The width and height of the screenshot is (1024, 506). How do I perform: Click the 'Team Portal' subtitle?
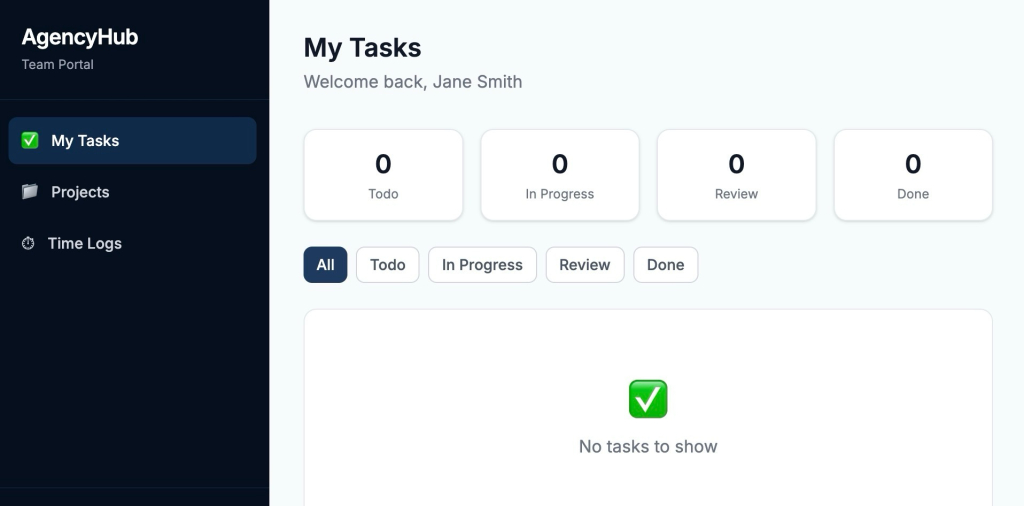coord(57,65)
